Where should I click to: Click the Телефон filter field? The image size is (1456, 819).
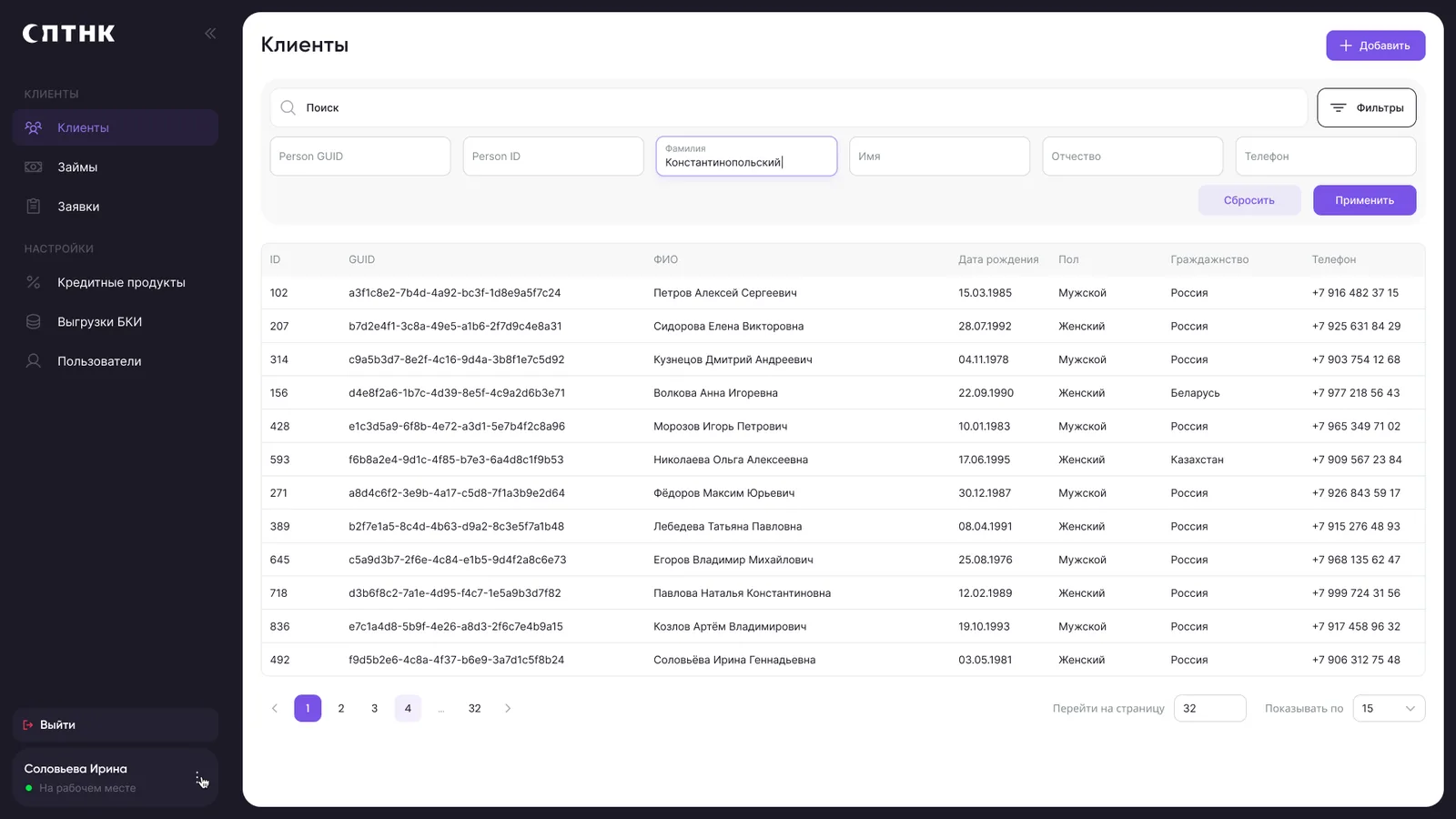click(1325, 157)
